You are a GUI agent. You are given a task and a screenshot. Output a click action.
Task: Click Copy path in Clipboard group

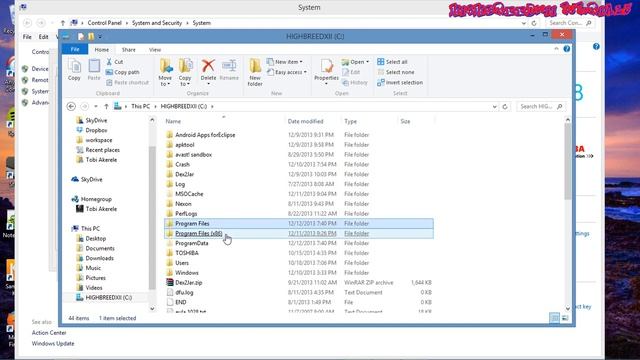coord(122,72)
